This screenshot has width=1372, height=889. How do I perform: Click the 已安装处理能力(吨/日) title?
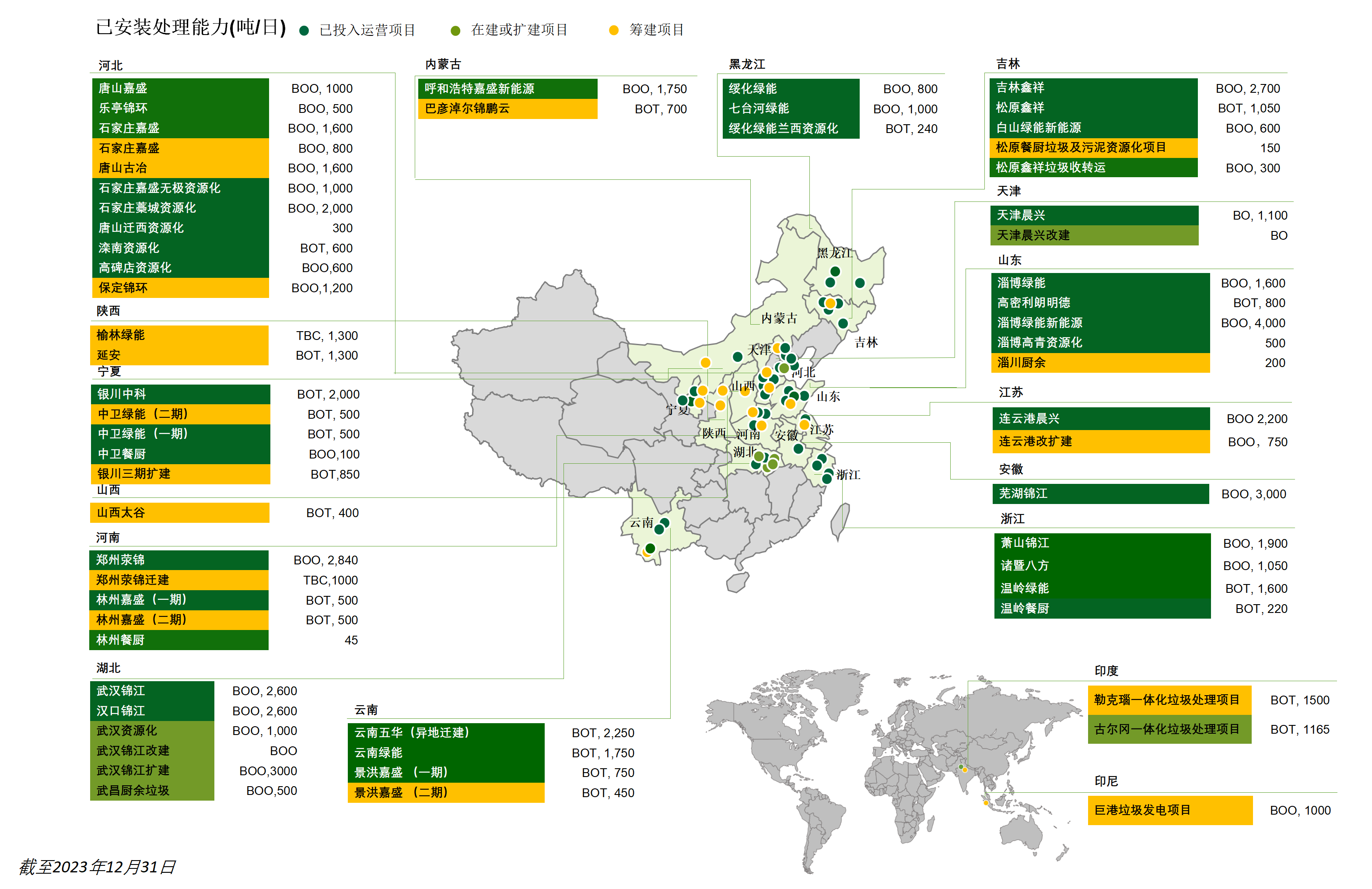[x=191, y=27]
